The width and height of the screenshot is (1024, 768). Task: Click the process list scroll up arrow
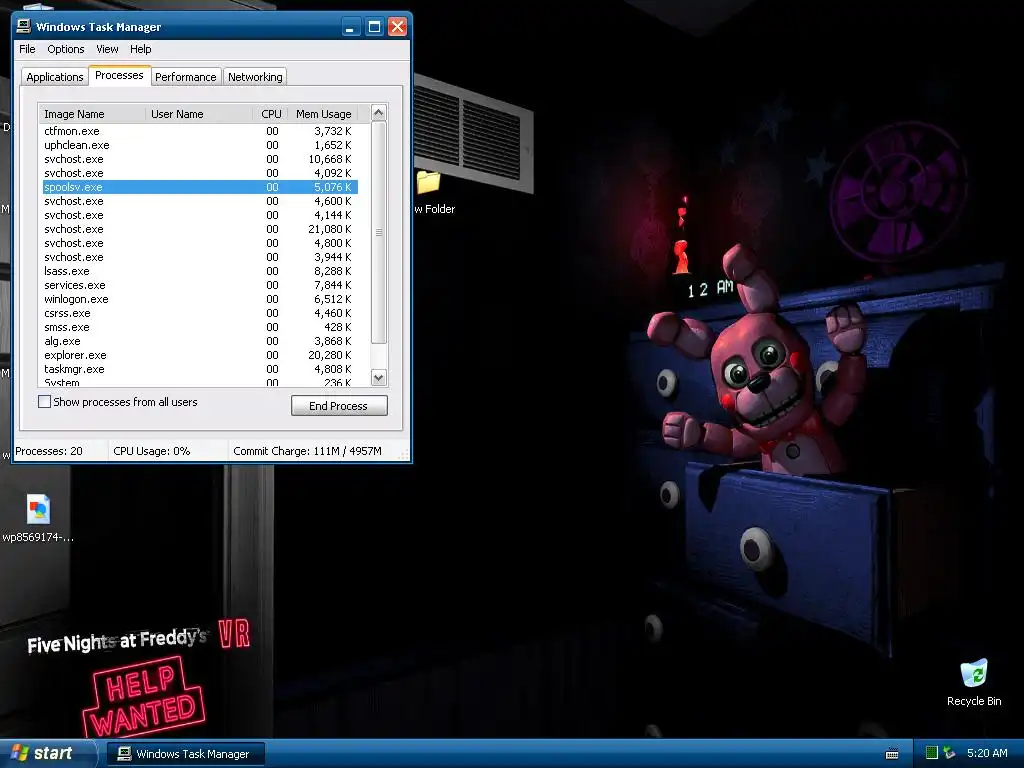(379, 113)
